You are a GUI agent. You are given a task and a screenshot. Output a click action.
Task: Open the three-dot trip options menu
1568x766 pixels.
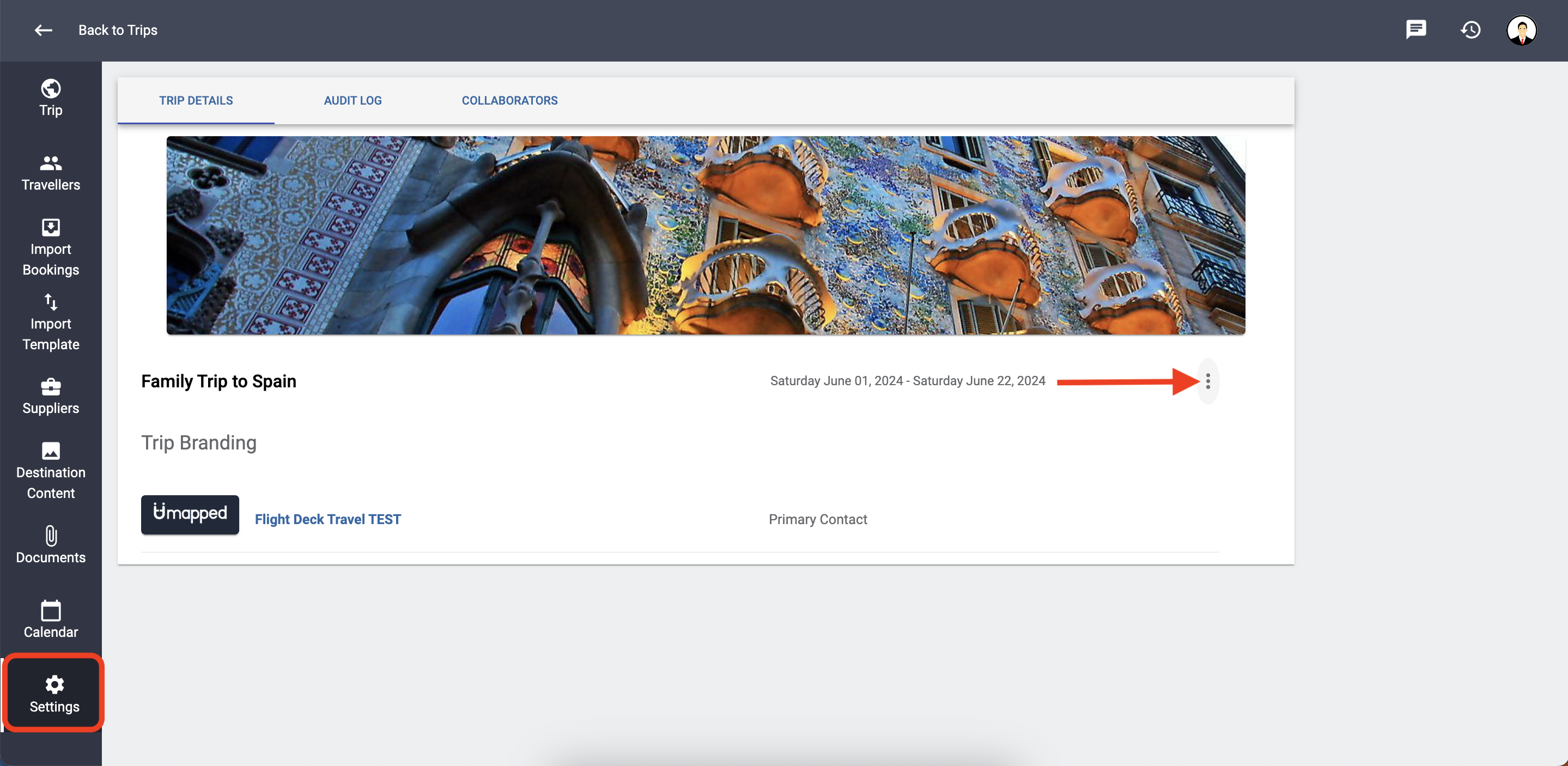1208,381
